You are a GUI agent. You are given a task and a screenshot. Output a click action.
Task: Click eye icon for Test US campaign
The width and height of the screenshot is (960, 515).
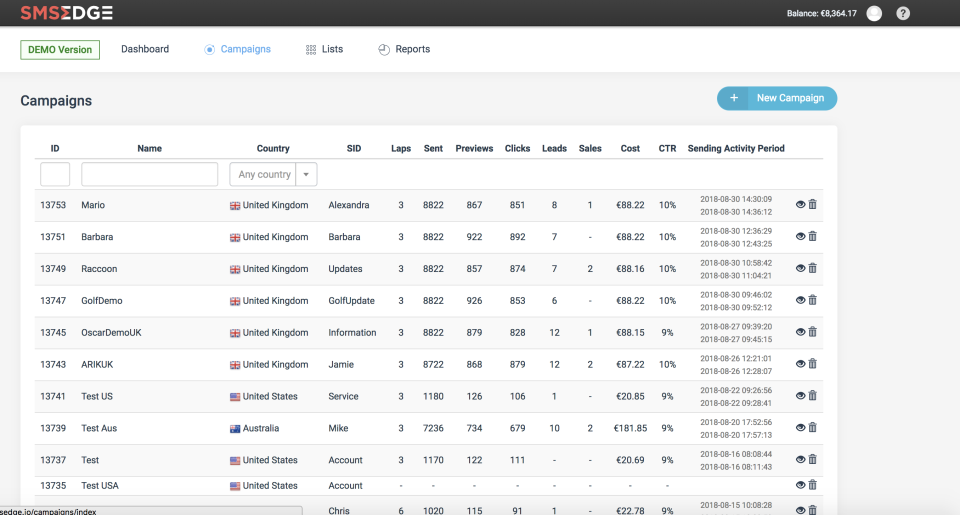(x=800, y=396)
